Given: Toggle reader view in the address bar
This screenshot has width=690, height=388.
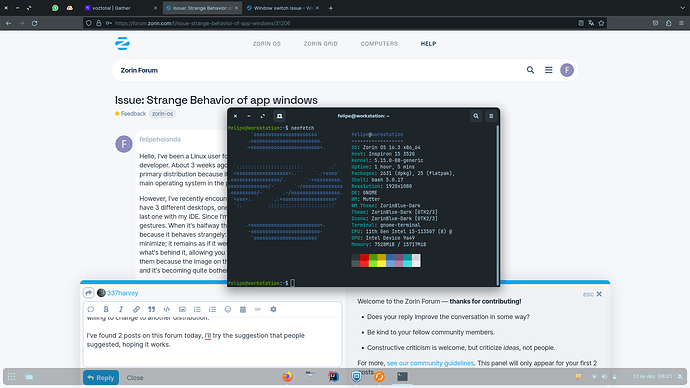Looking at the screenshot, I should pyautogui.click(x=581, y=23).
